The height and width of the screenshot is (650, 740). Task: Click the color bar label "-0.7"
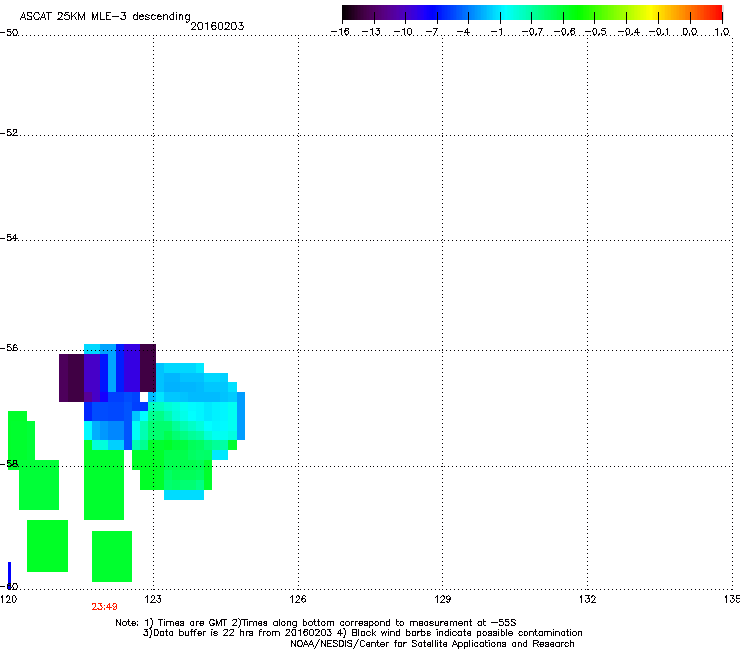click(532, 32)
